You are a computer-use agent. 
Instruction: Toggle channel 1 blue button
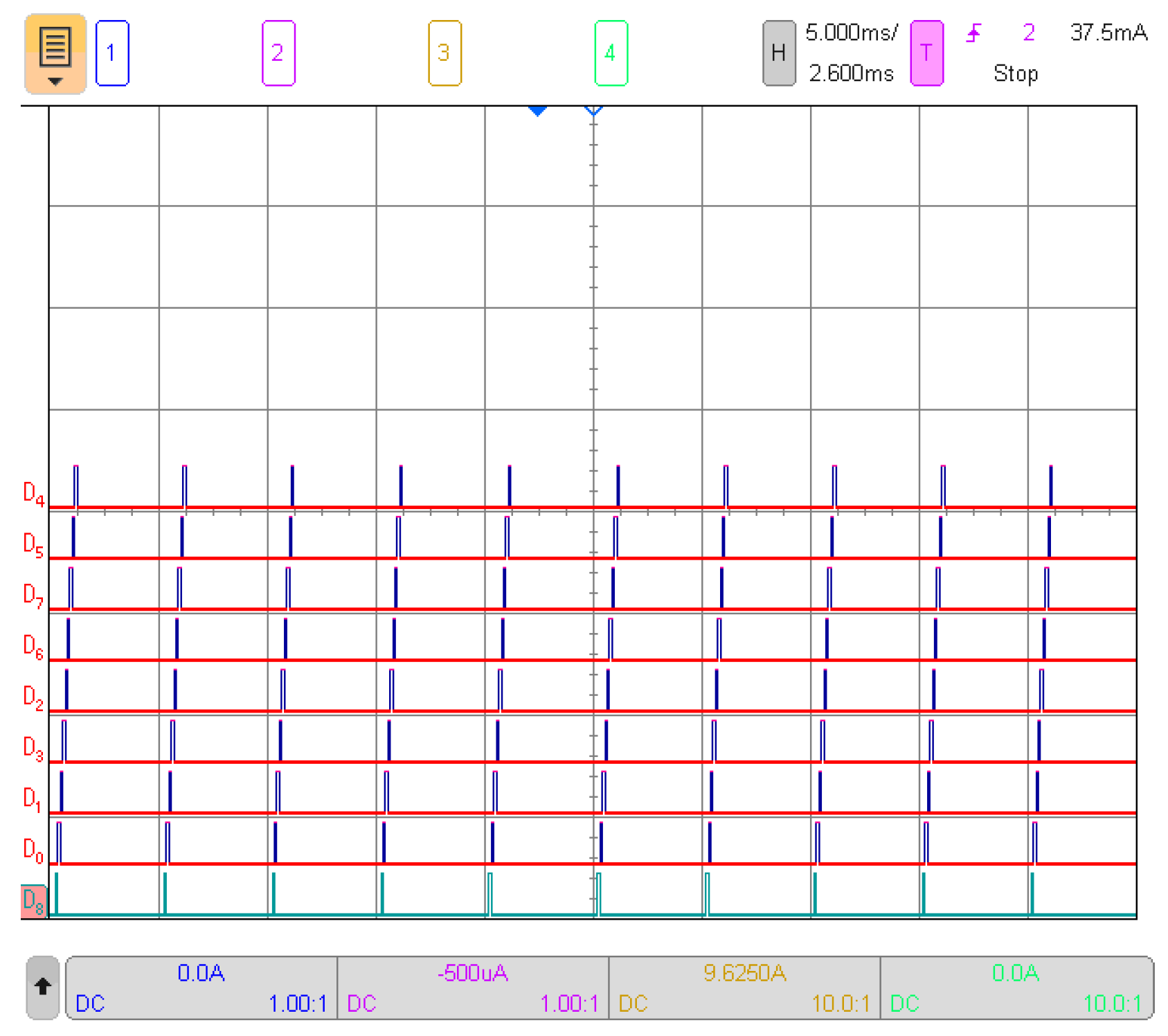coord(112,53)
